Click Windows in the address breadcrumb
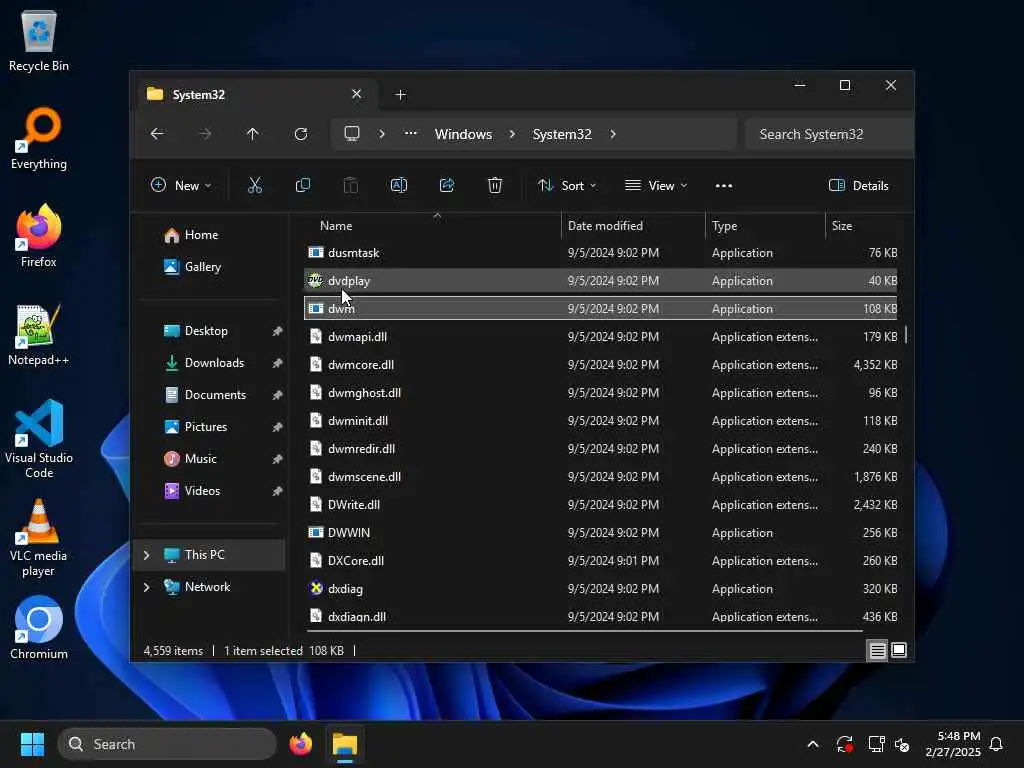The image size is (1024, 768). click(463, 134)
